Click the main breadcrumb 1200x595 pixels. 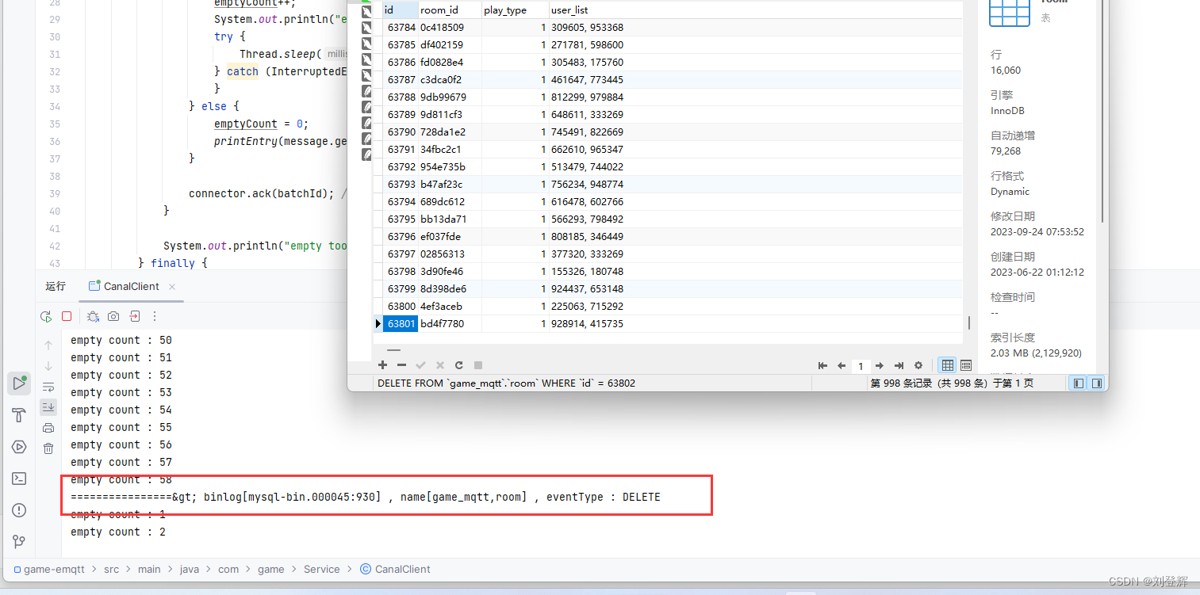(x=149, y=569)
